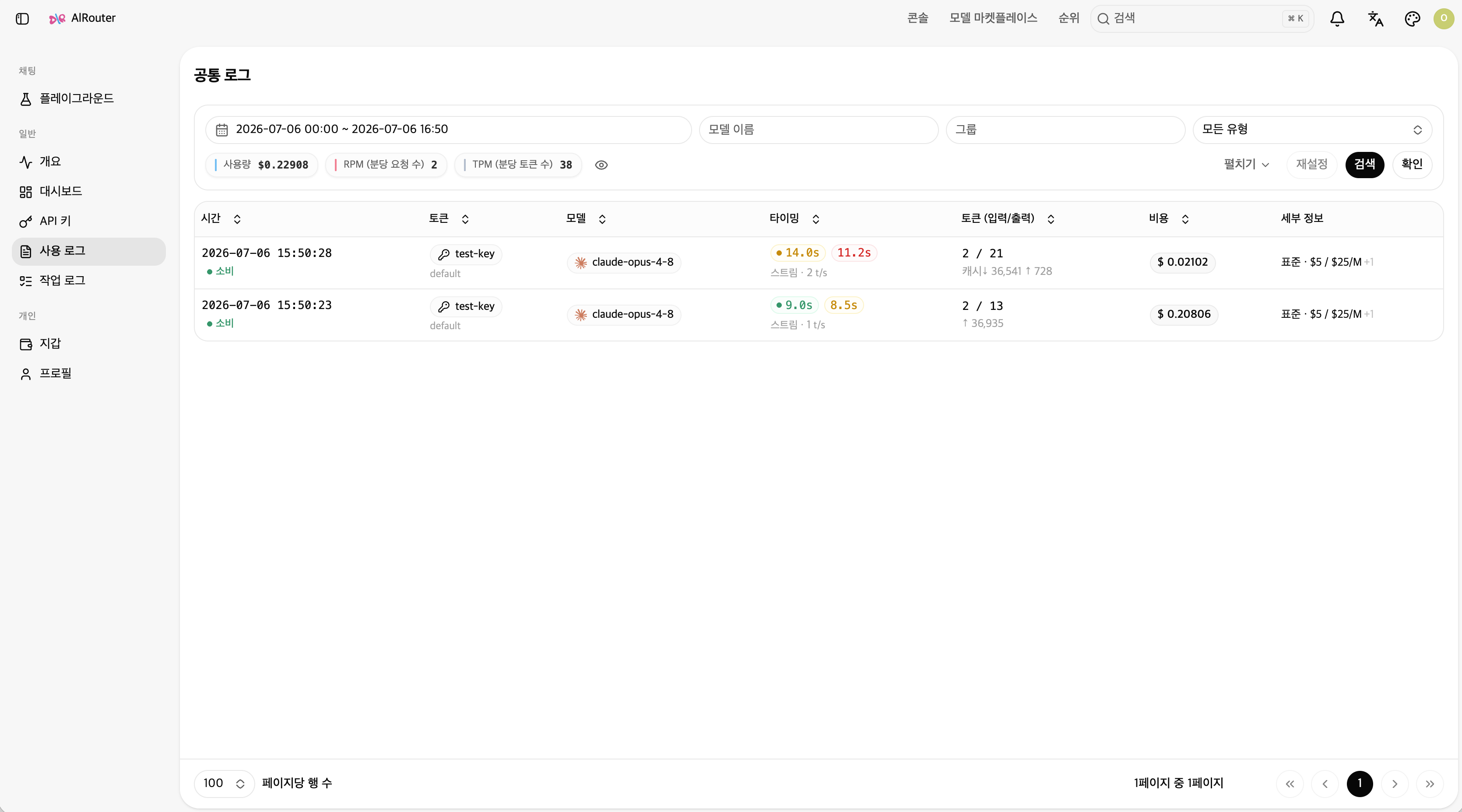1462x812 pixels.
Task: Click test-key badge in the 15:50:28 row
Action: [x=466, y=254]
